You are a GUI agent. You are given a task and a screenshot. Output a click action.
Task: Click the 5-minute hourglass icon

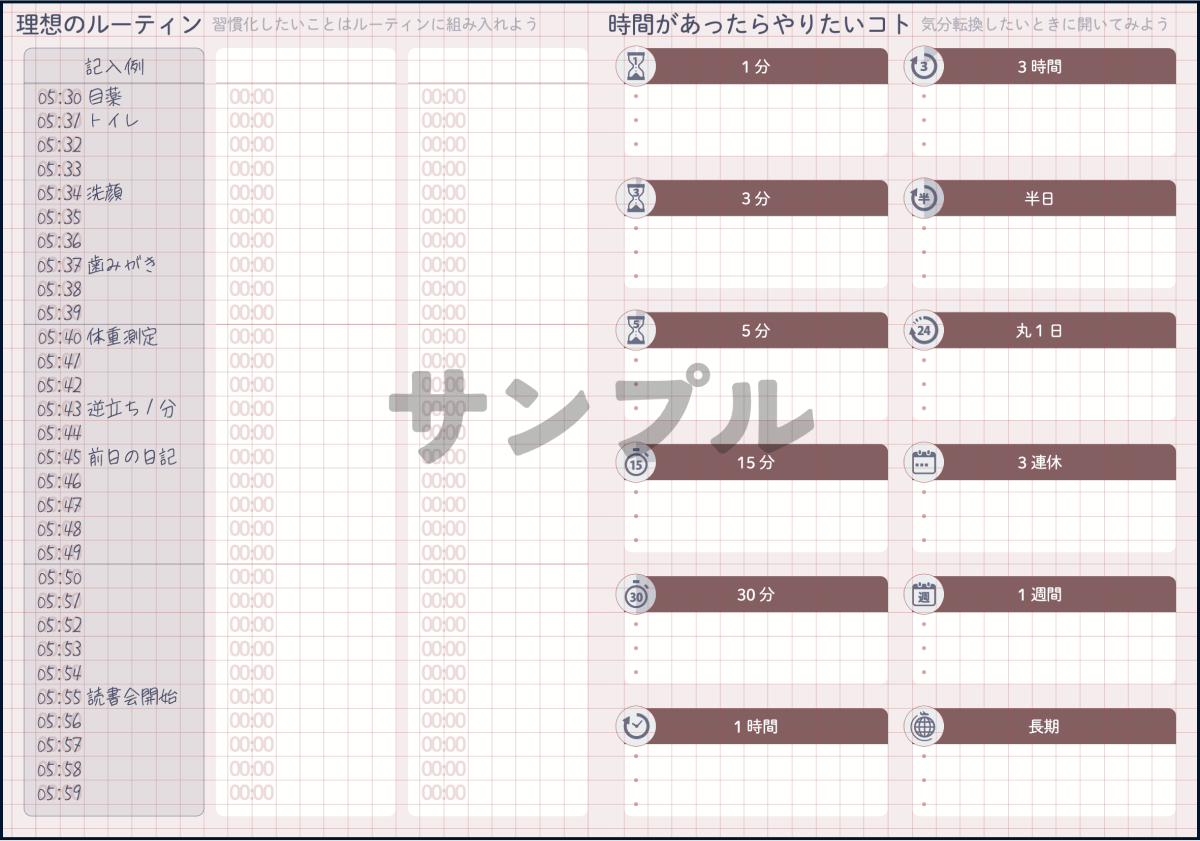tap(635, 331)
